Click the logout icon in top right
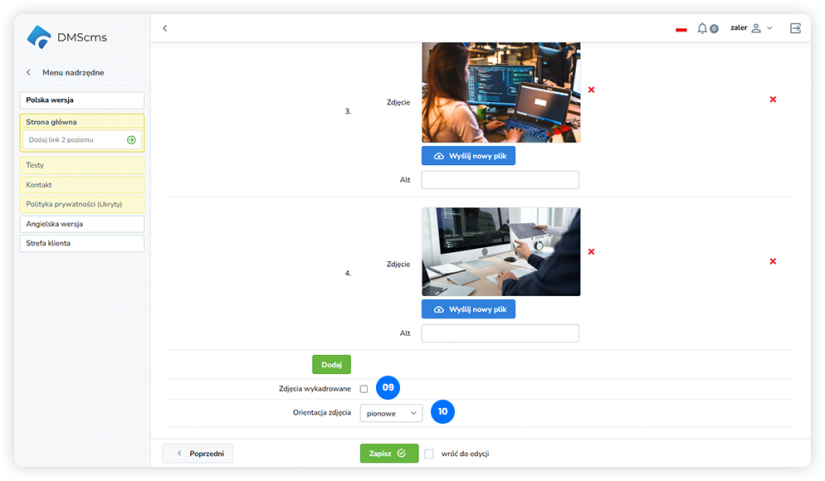Screen dimensions: 825x481 pyautogui.click(x=795, y=28)
